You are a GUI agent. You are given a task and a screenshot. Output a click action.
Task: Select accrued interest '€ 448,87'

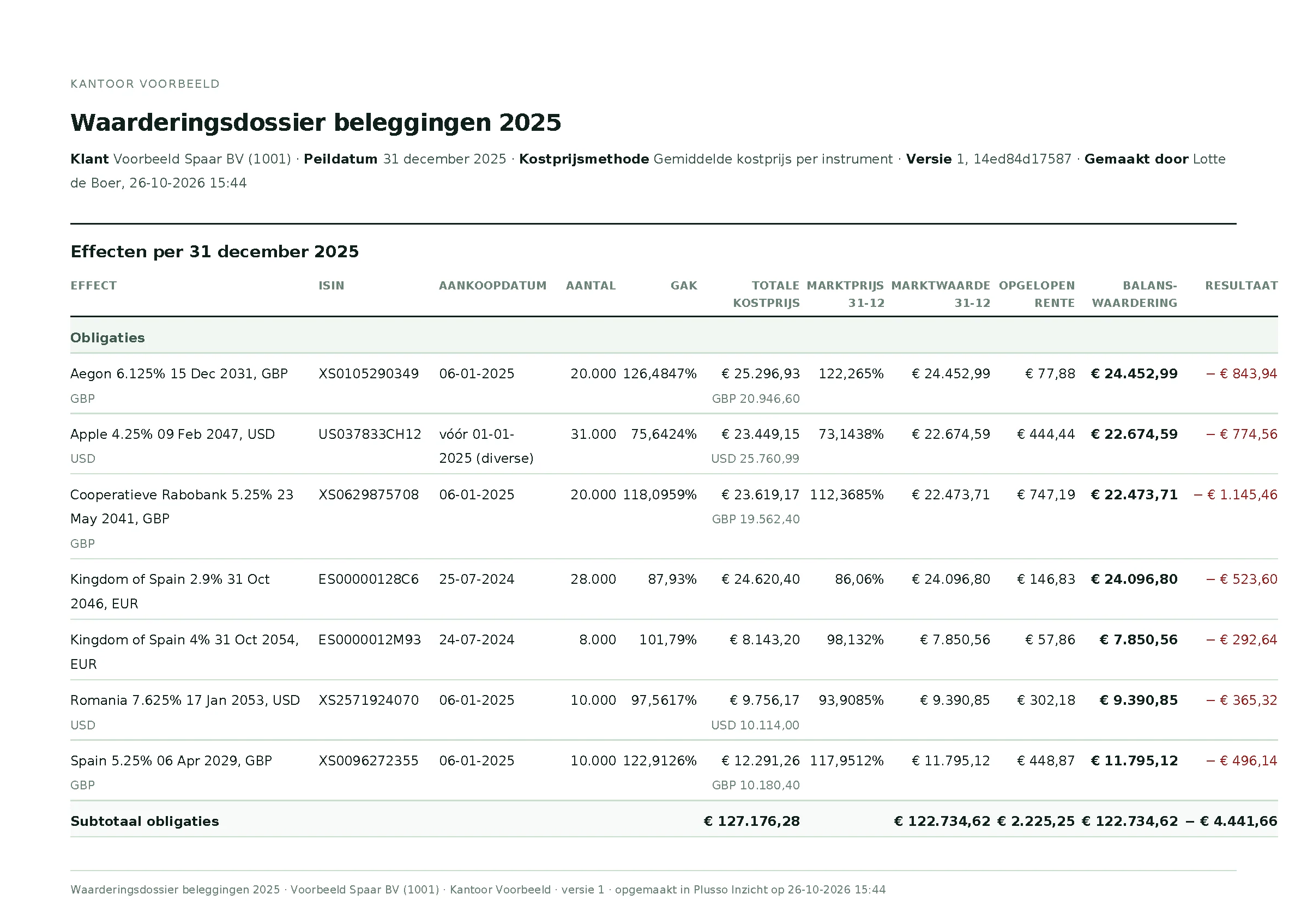coord(1046,760)
